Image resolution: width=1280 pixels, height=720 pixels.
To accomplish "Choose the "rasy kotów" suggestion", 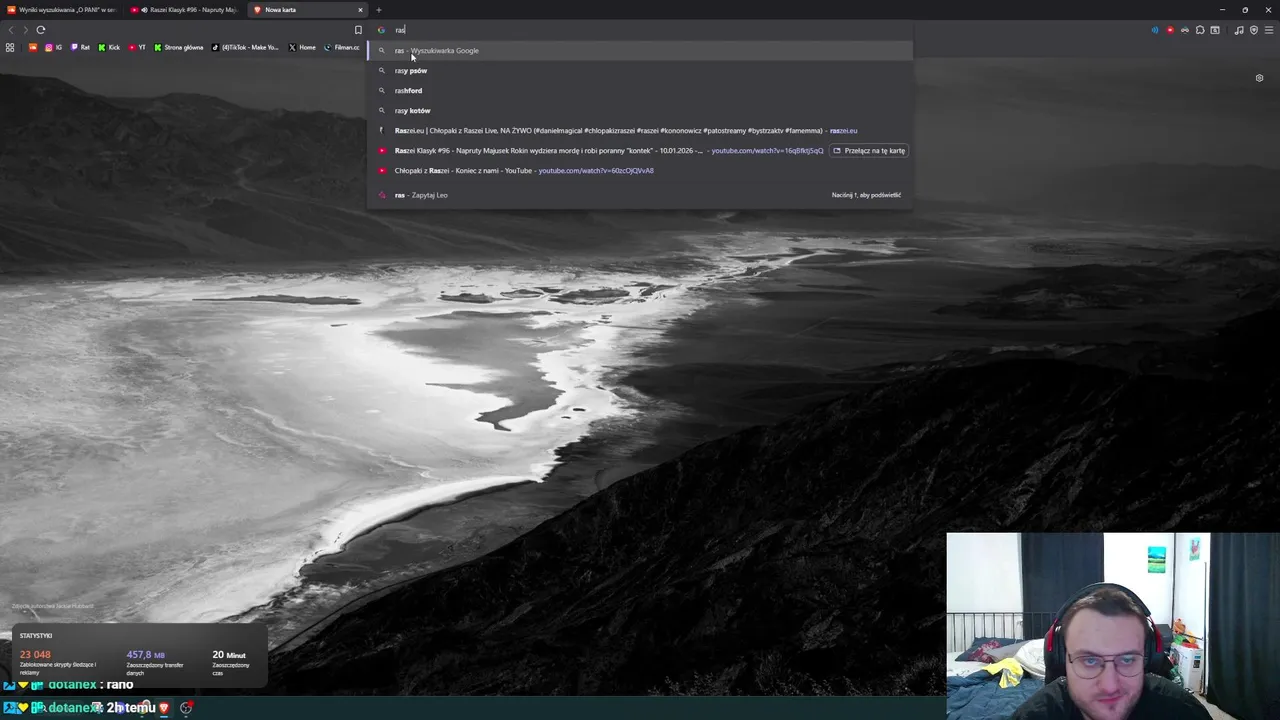I will point(640,110).
